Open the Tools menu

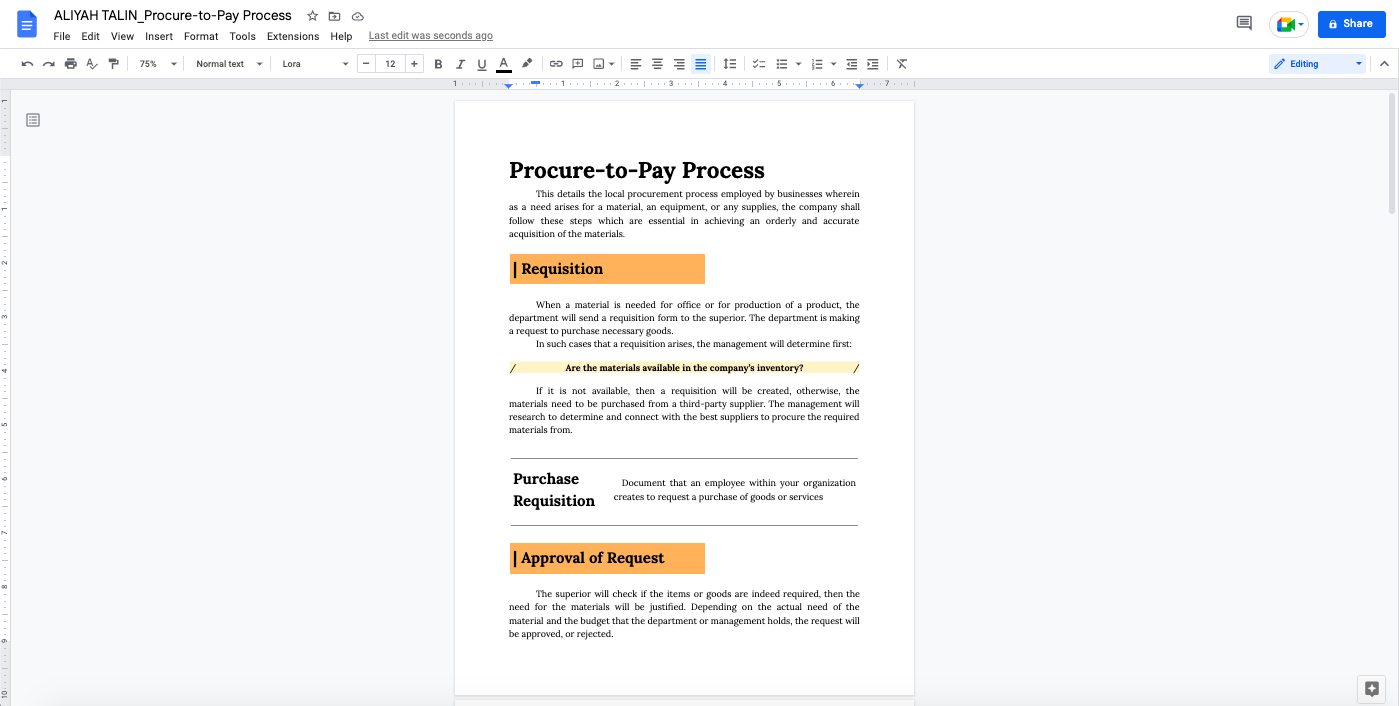(242, 36)
